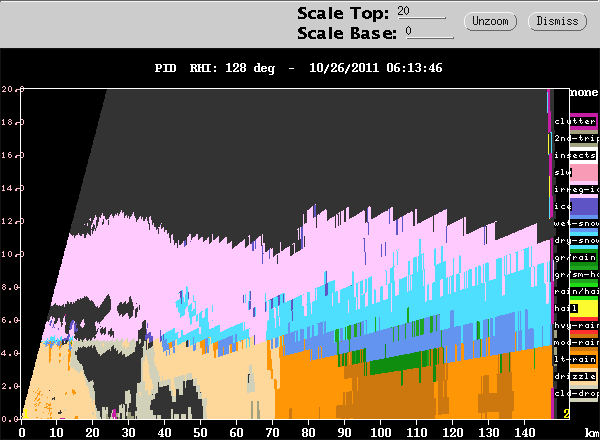Viewport: 600px width, 440px height.
Task: Click the 'rain/hail' legend label
Action: 576,291
